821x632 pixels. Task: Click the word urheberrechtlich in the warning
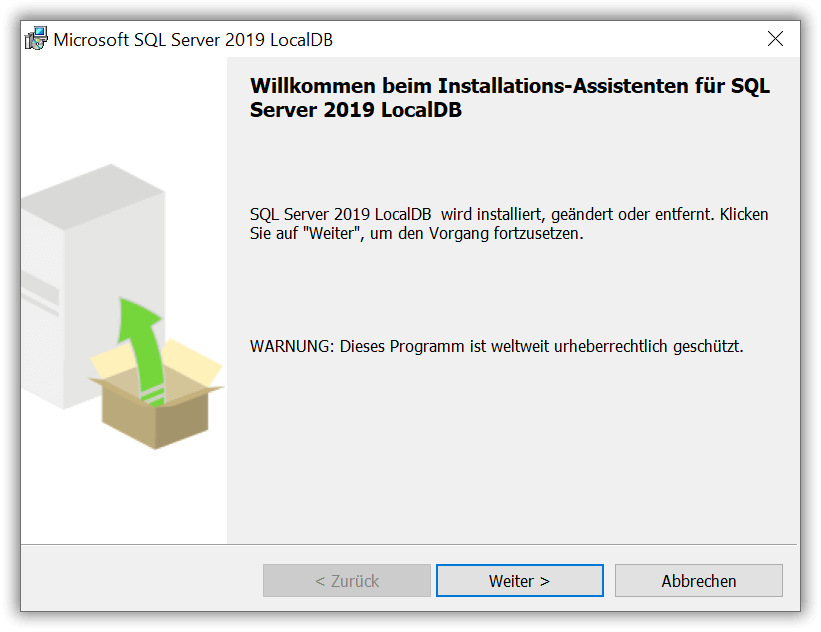click(611, 347)
